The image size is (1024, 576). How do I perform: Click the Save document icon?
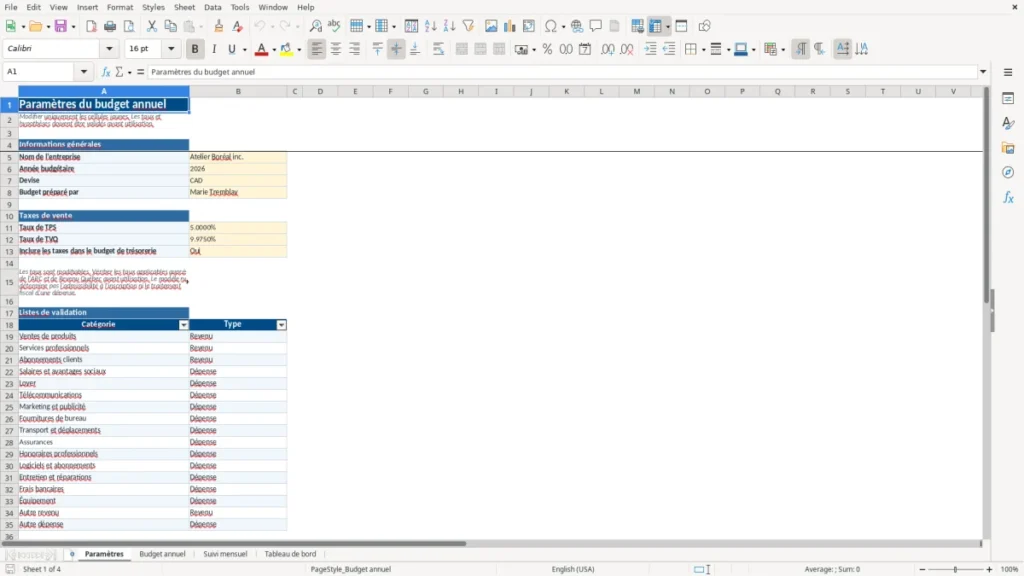tap(61, 26)
